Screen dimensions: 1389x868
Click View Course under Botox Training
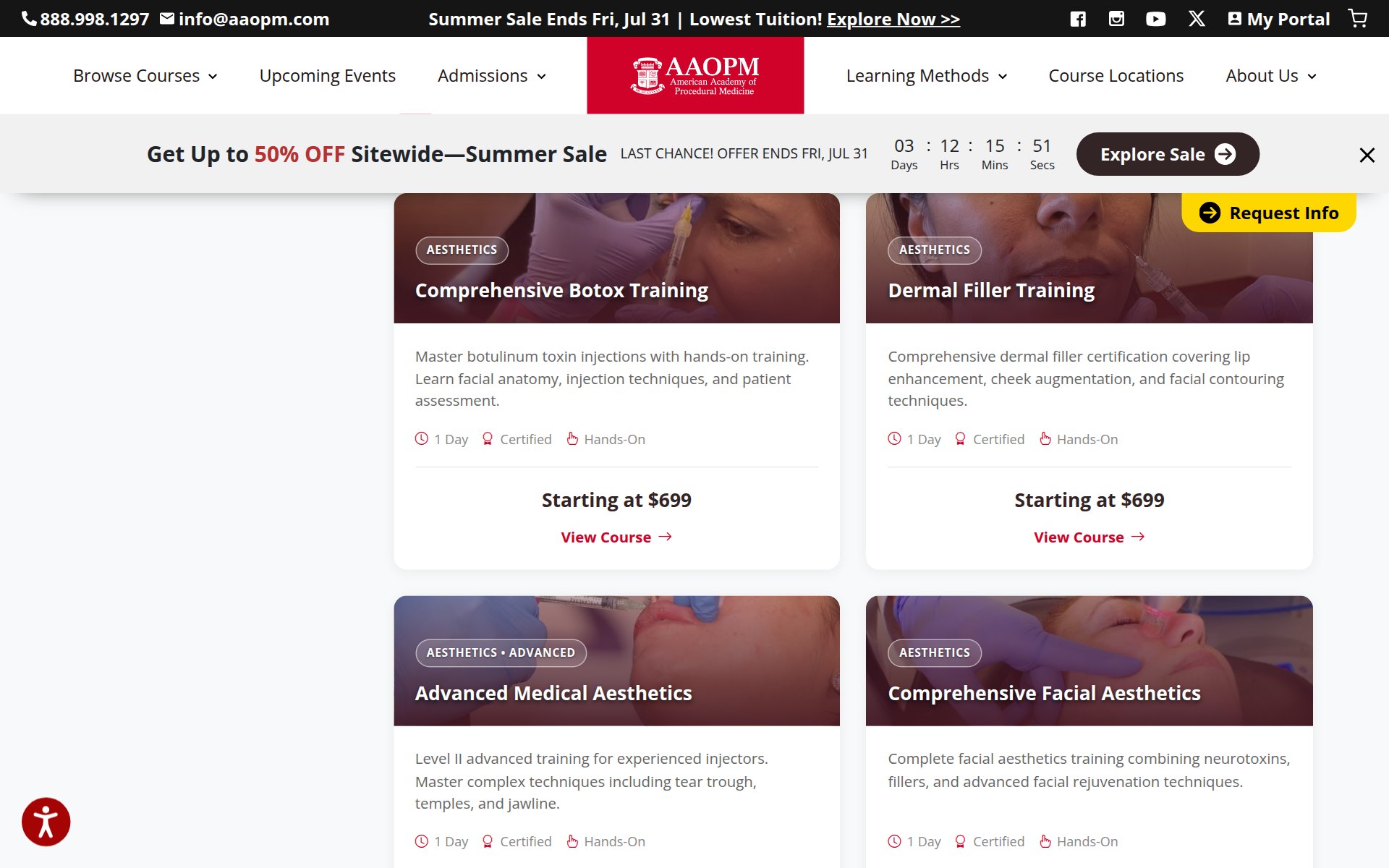[616, 537]
